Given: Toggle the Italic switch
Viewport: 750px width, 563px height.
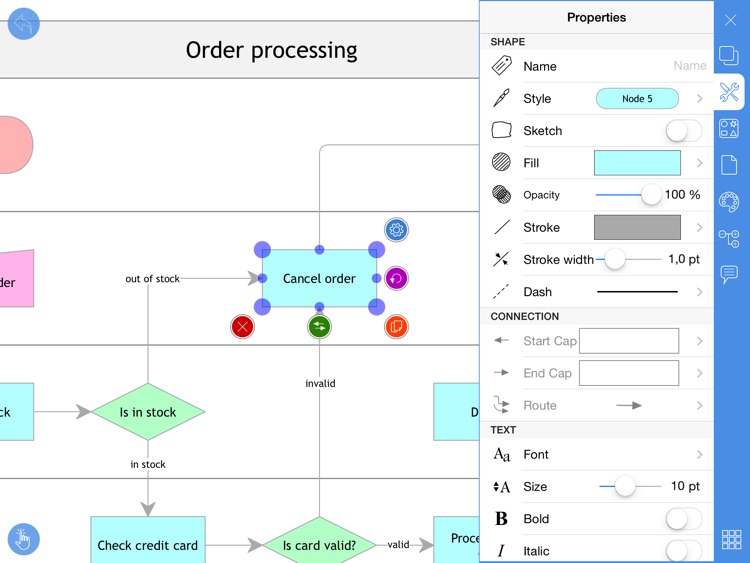Looking at the screenshot, I should coord(684,551).
